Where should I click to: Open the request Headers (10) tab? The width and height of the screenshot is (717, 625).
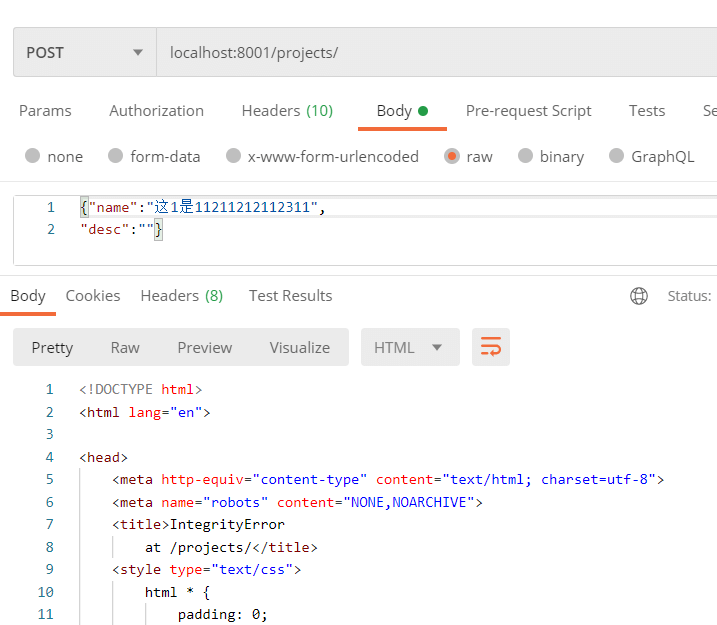tap(287, 111)
